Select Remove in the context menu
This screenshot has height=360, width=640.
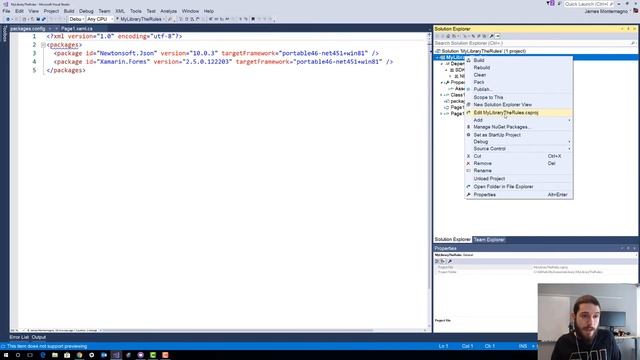click(x=518, y=163)
